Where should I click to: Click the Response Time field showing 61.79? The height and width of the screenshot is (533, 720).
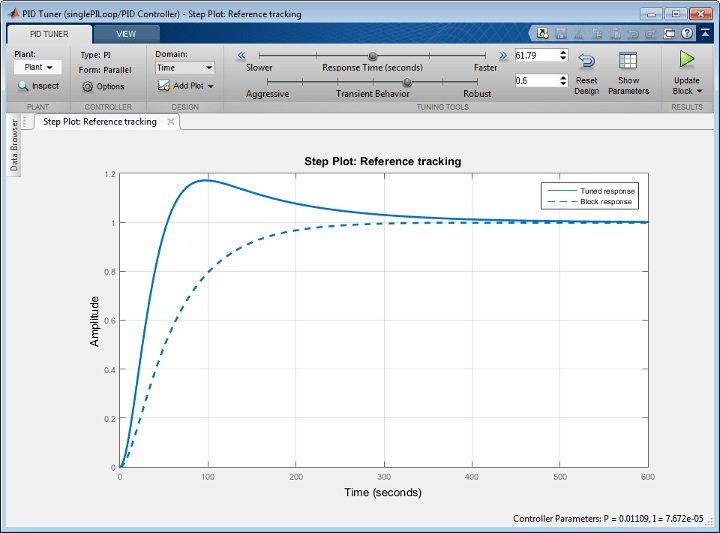[x=537, y=56]
